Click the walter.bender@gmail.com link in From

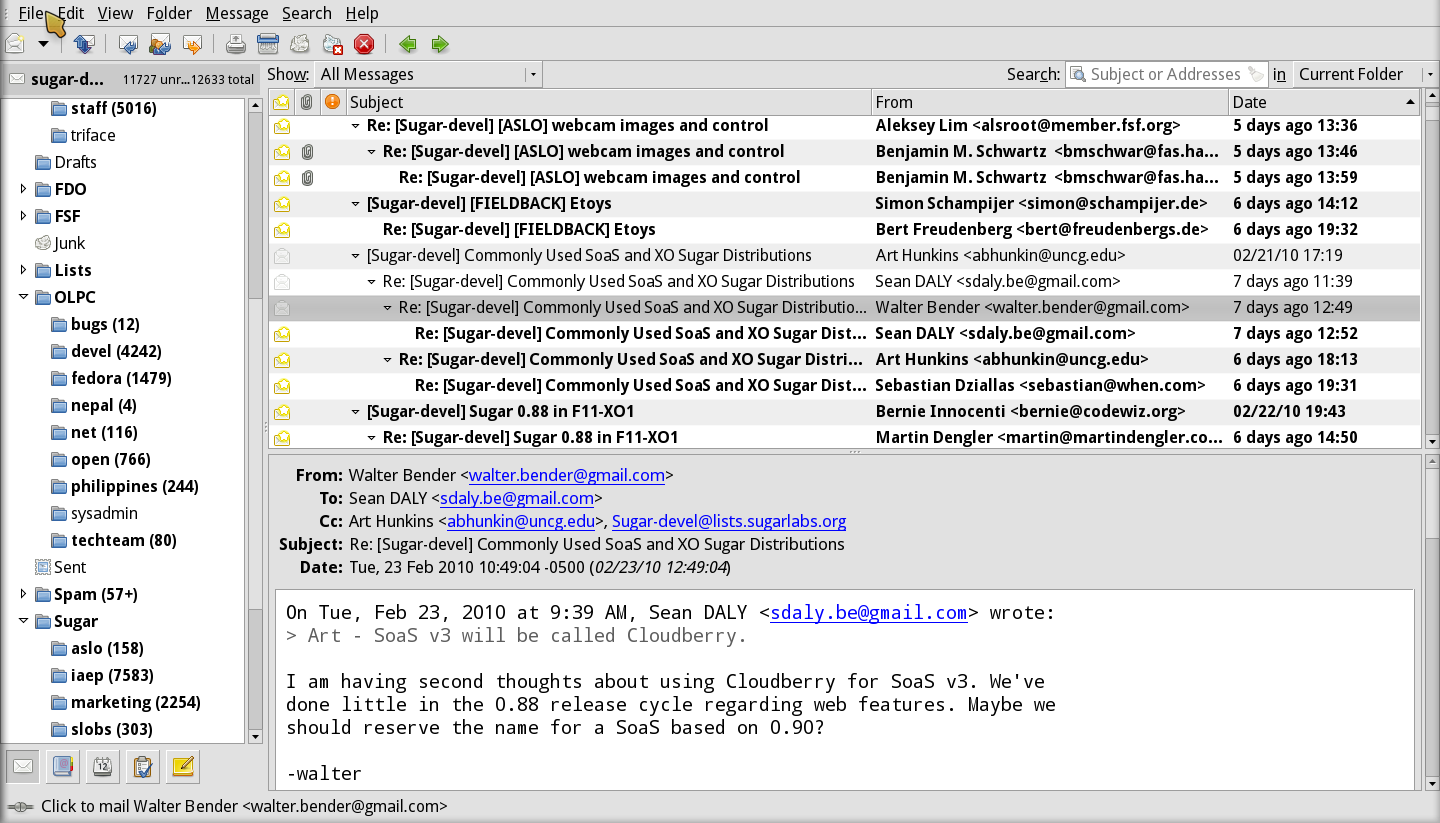click(566, 475)
